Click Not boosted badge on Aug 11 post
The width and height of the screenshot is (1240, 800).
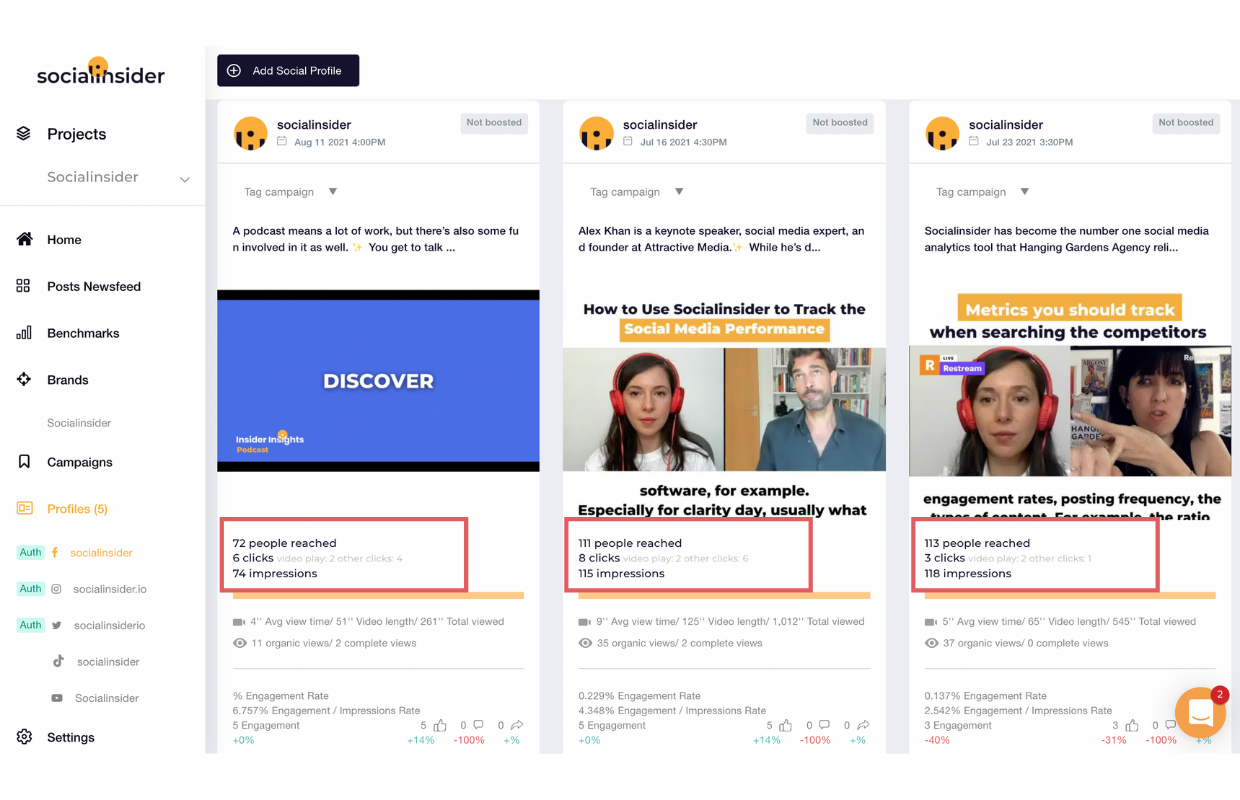[494, 123]
